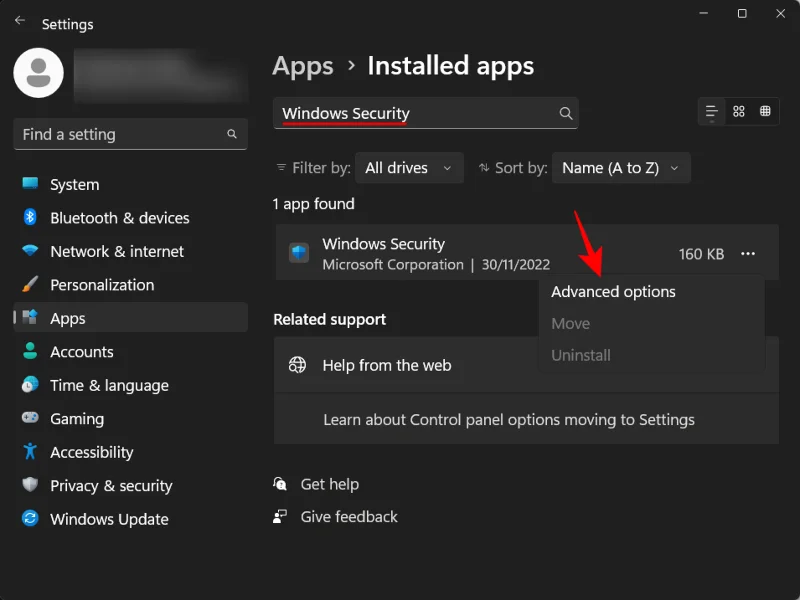This screenshot has width=800, height=600.
Task: Choose Advanced options from the context menu
Action: [x=613, y=291]
